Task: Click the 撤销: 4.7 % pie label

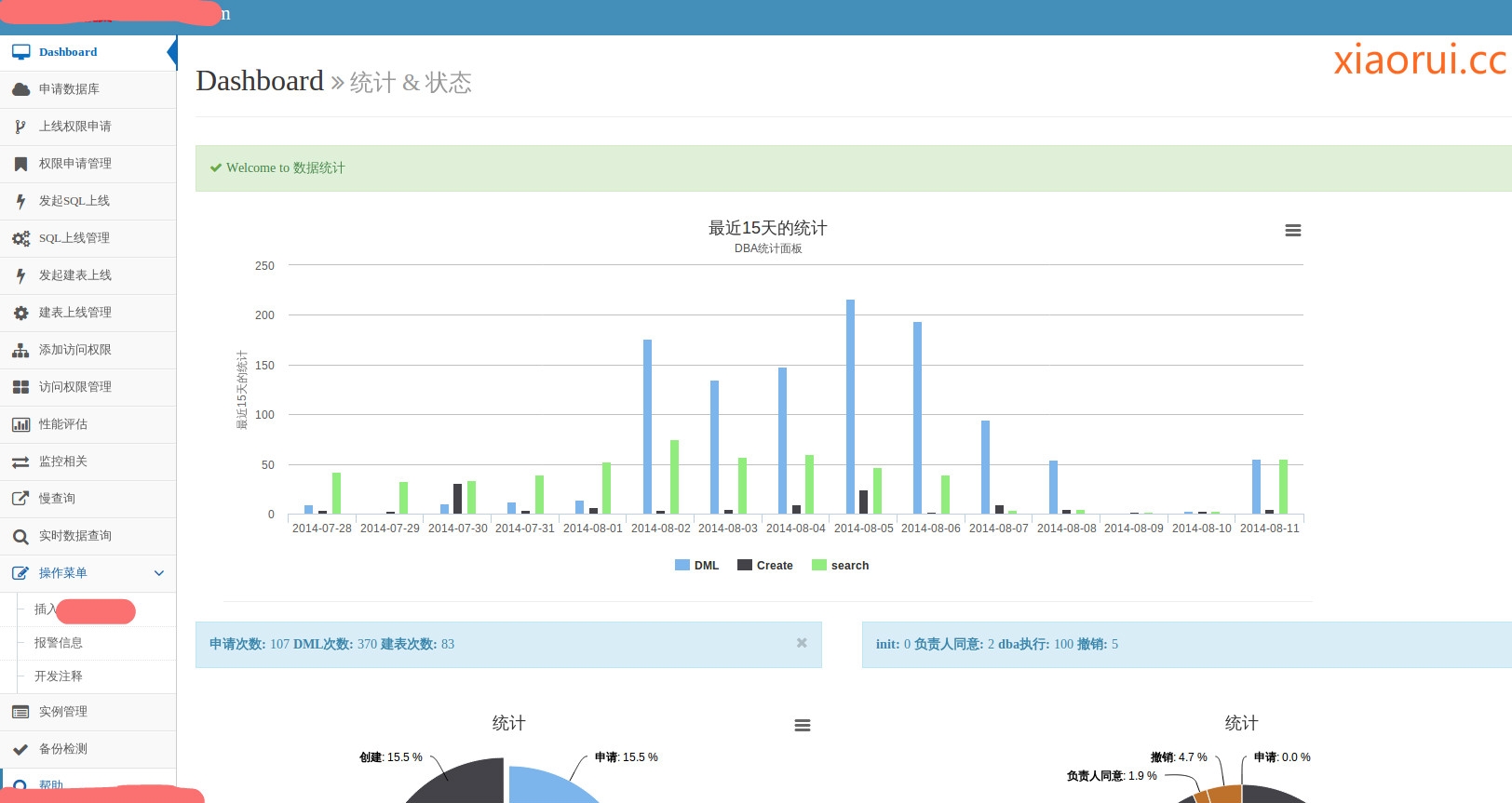Action: click(x=1179, y=757)
